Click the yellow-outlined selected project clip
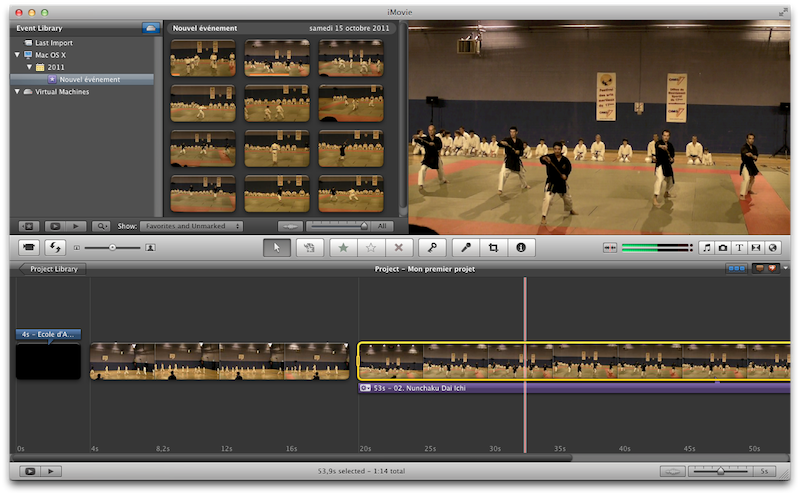 574,361
